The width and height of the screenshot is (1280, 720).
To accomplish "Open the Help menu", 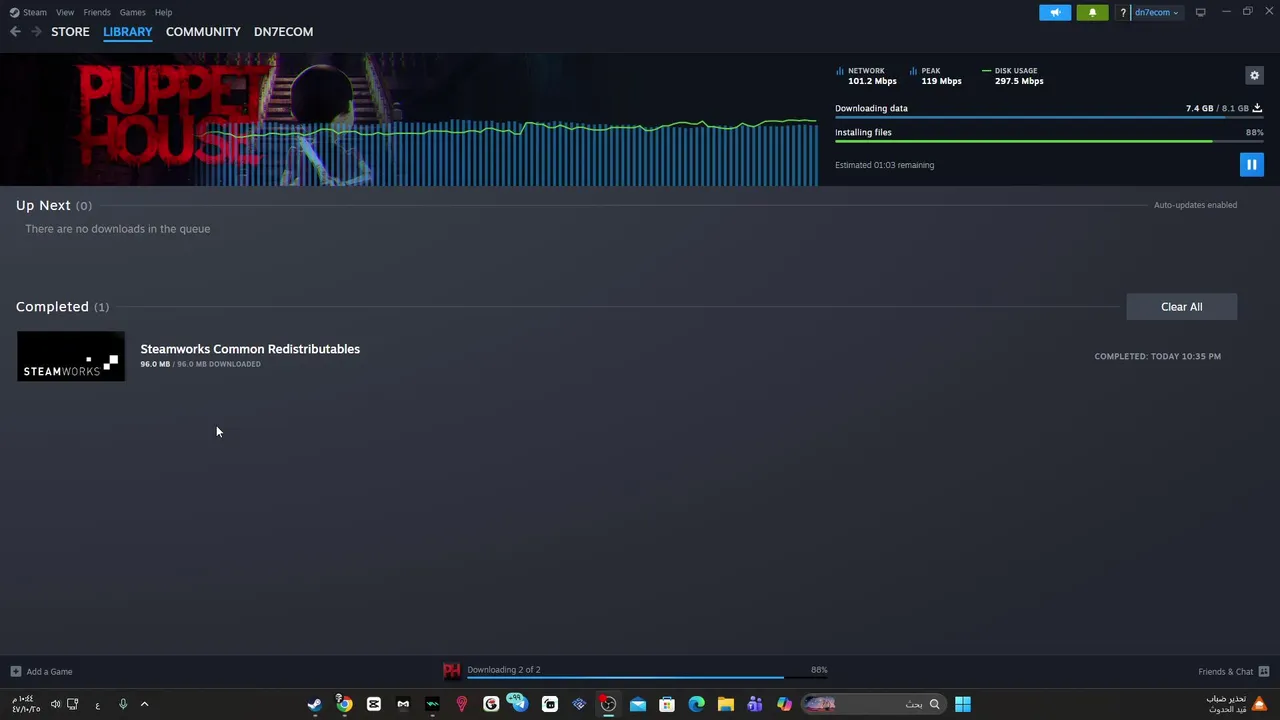I will [163, 12].
